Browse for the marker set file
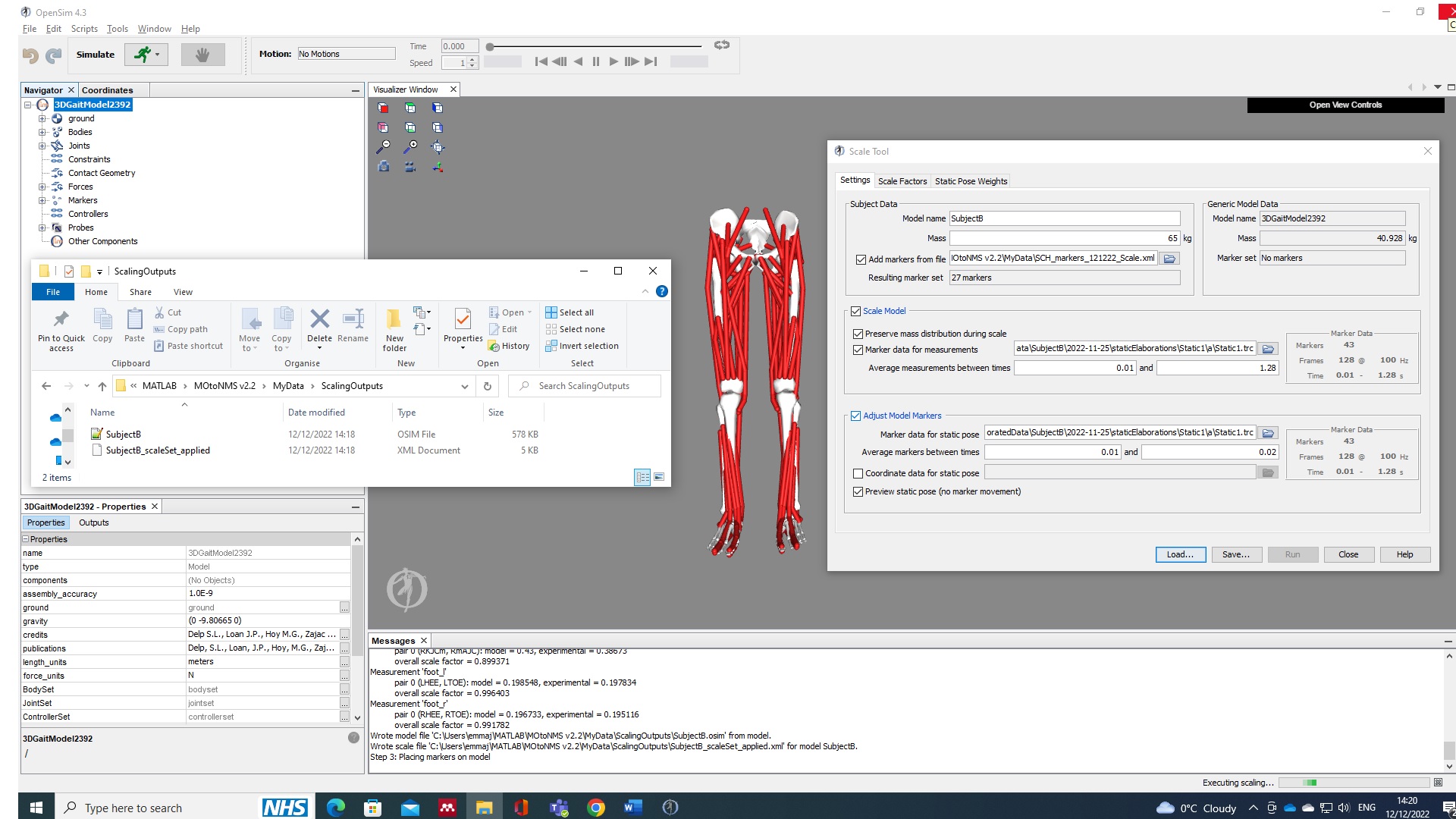Screen dimensions: 1456x819 point(1170,259)
